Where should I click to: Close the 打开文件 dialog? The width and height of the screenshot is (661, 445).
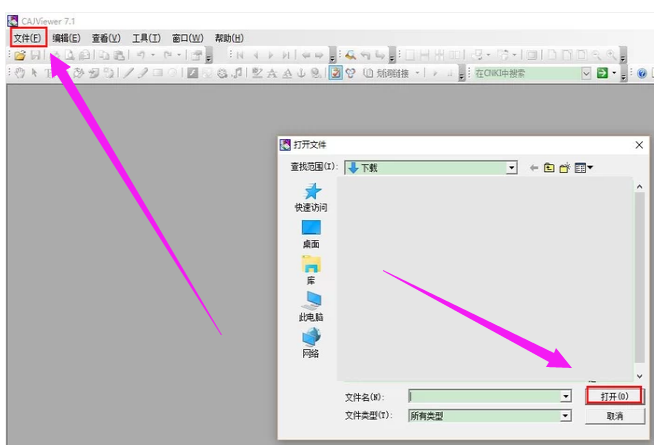pos(639,145)
